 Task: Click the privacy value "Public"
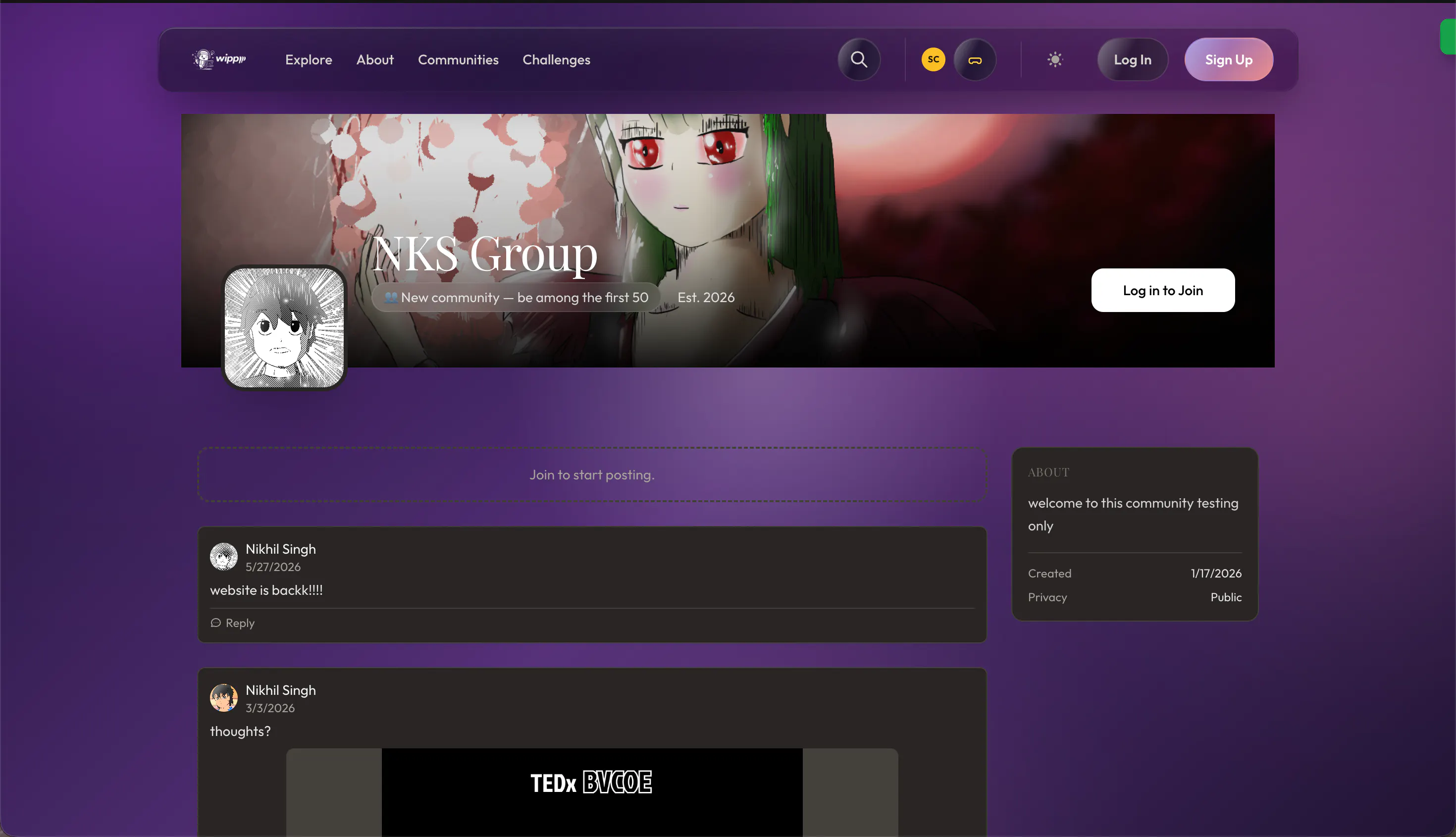click(1226, 597)
